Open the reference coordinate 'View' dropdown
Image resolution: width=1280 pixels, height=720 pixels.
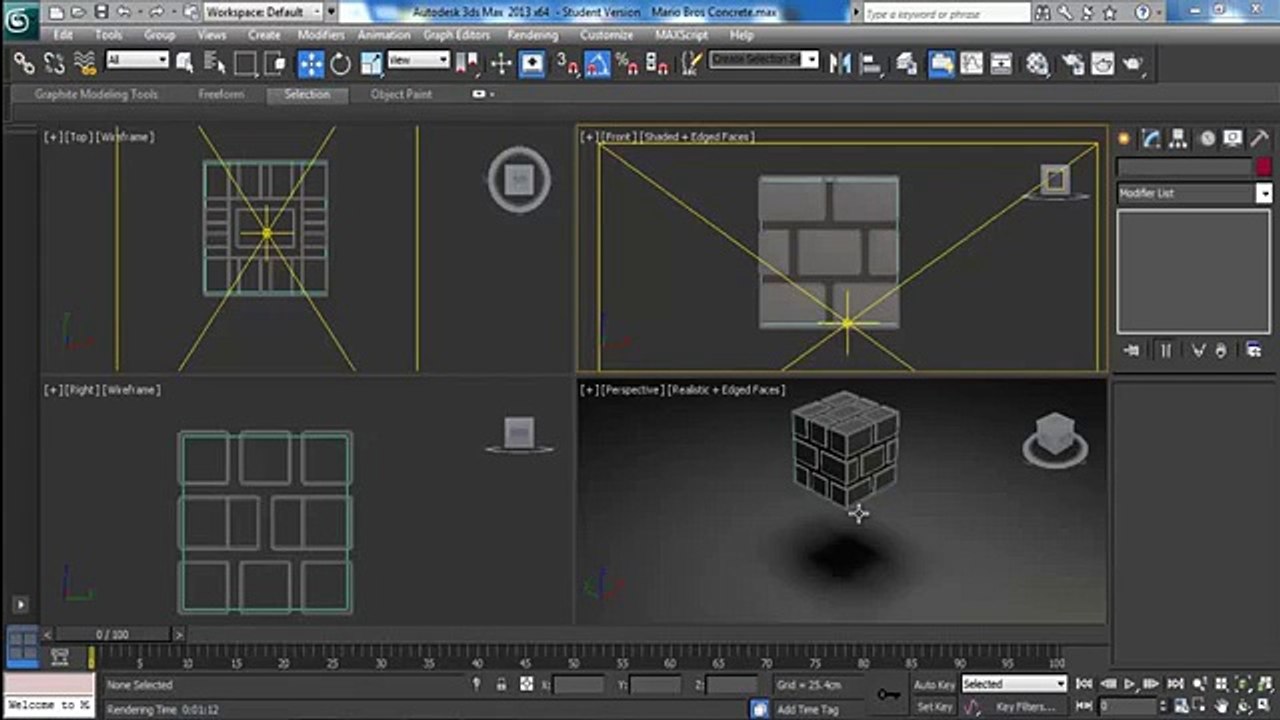418,60
